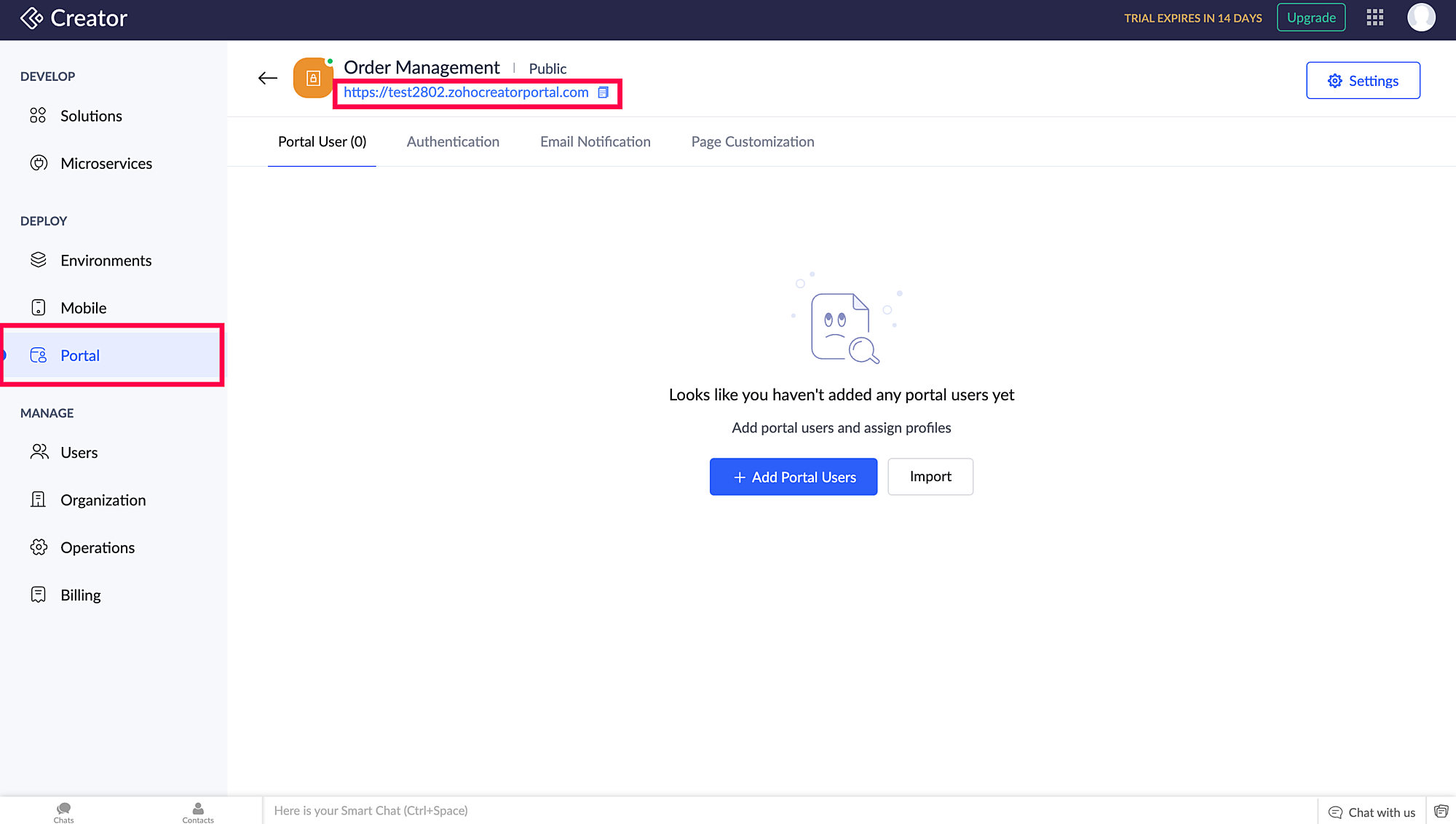Switch to the Email Notification tab
The width and height of the screenshot is (1456, 824).
point(595,142)
